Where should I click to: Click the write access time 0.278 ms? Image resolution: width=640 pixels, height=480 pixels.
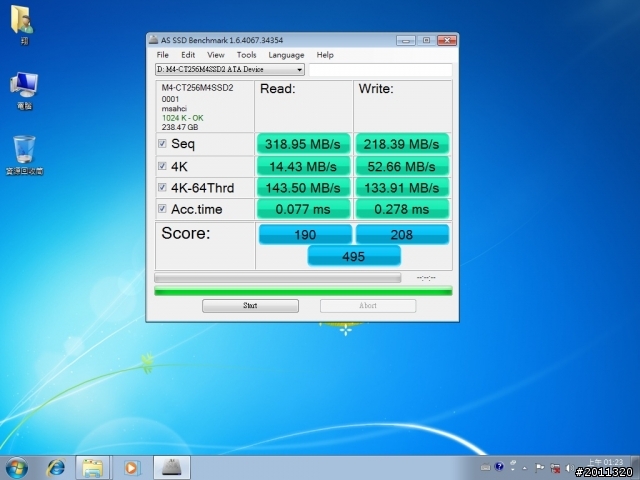pyautogui.click(x=402, y=209)
